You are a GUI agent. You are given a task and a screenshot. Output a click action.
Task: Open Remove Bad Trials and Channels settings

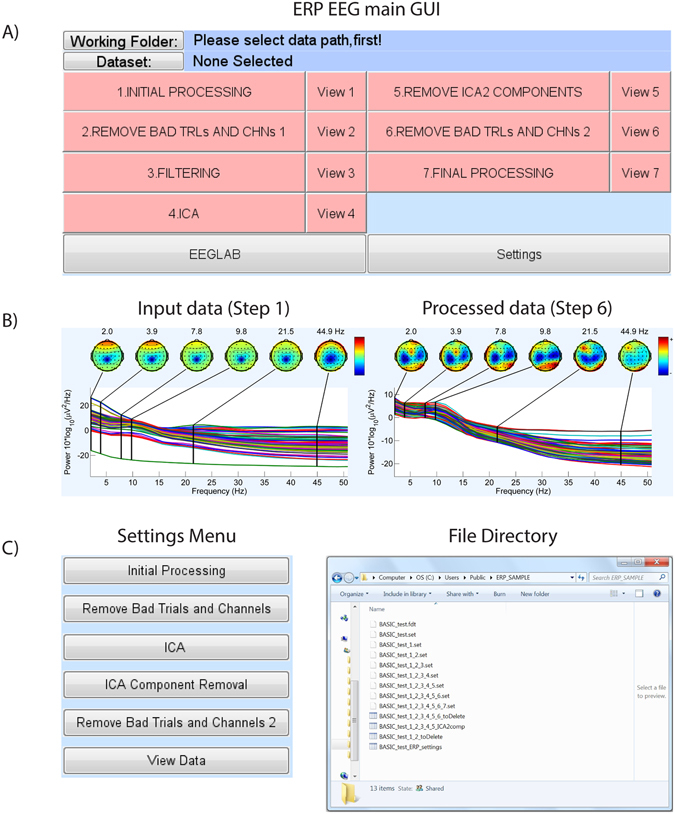(x=176, y=608)
